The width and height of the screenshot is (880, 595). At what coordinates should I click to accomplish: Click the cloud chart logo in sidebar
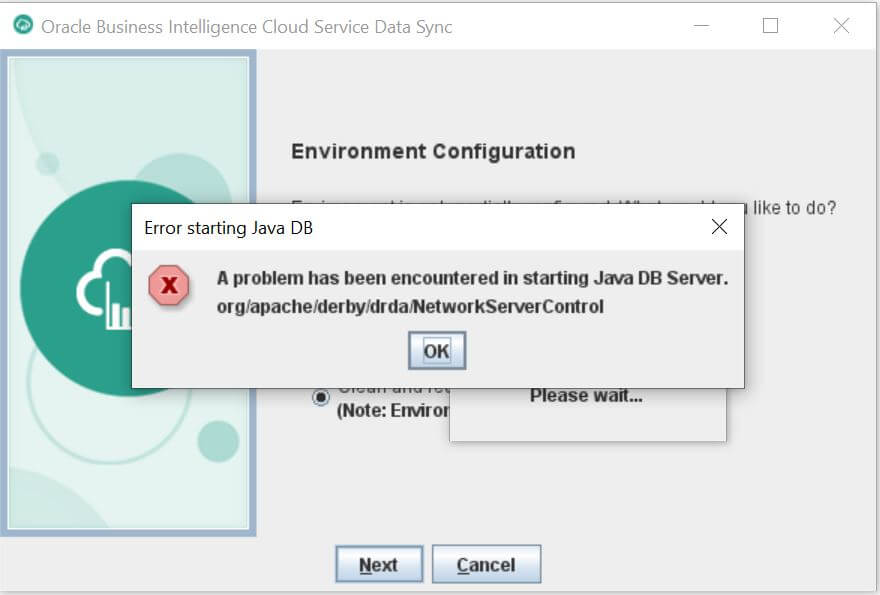pyautogui.click(x=104, y=288)
